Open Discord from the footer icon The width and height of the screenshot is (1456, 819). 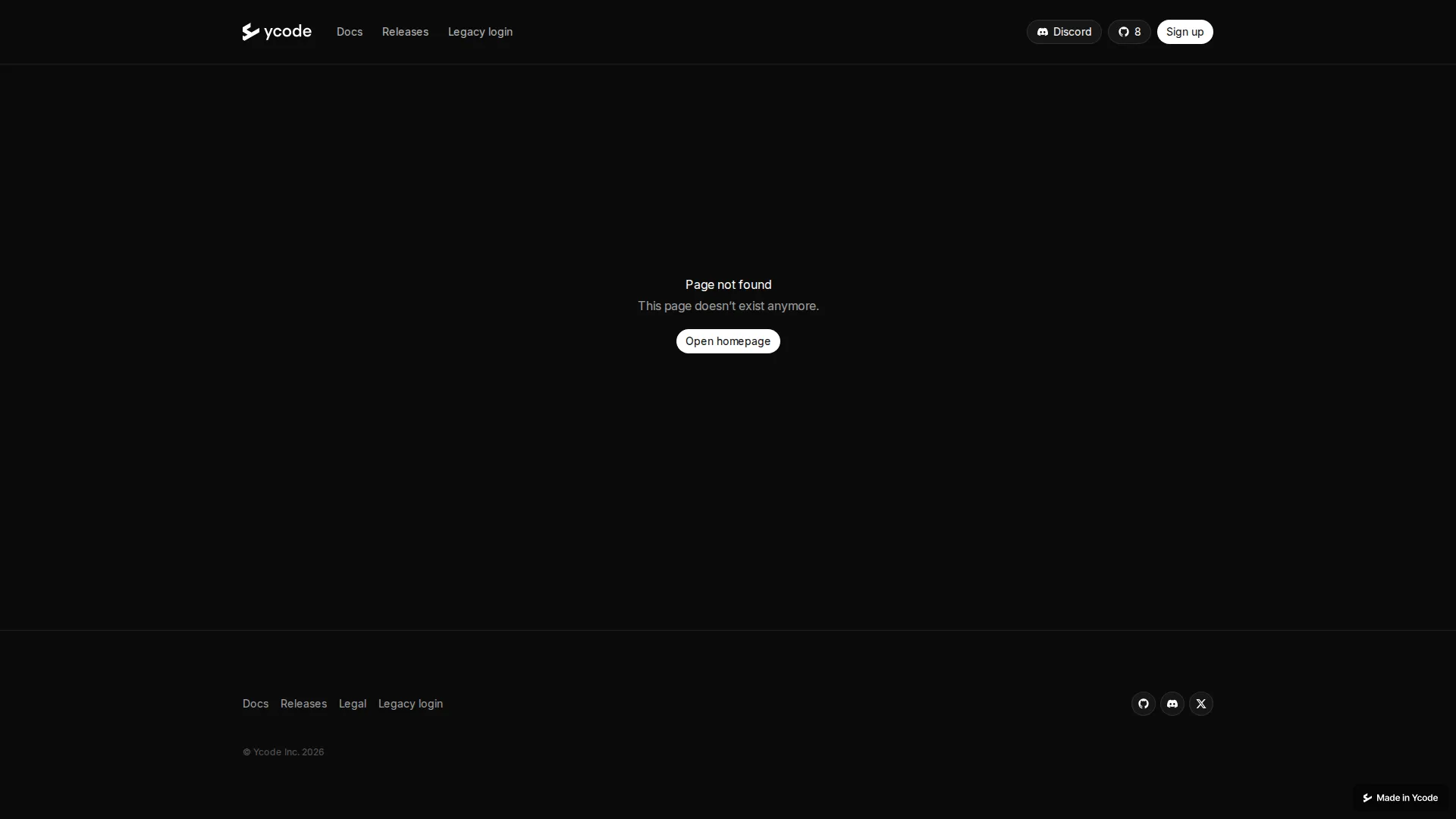1172,704
